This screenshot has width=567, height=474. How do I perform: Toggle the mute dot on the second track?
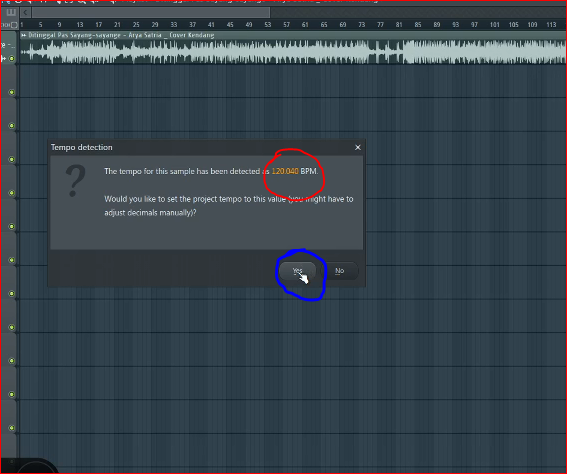coord(12,92)
